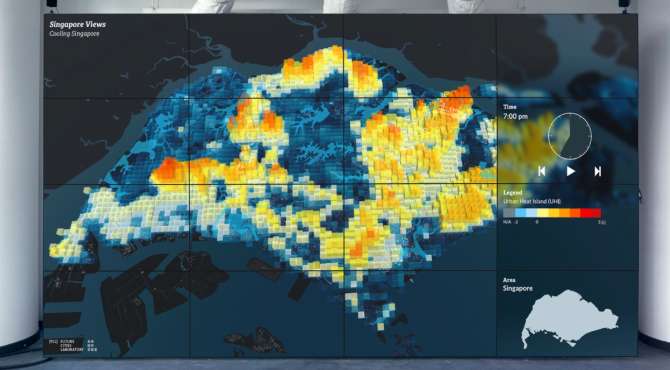Start playback of the time animation
The height and width of the screenshot is (370, 670).
[570, 171]
